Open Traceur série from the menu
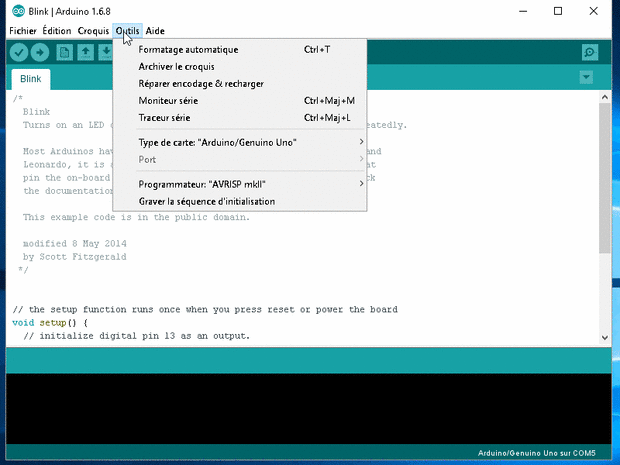This screenshot has height=465, width=620. click(240, 117)
